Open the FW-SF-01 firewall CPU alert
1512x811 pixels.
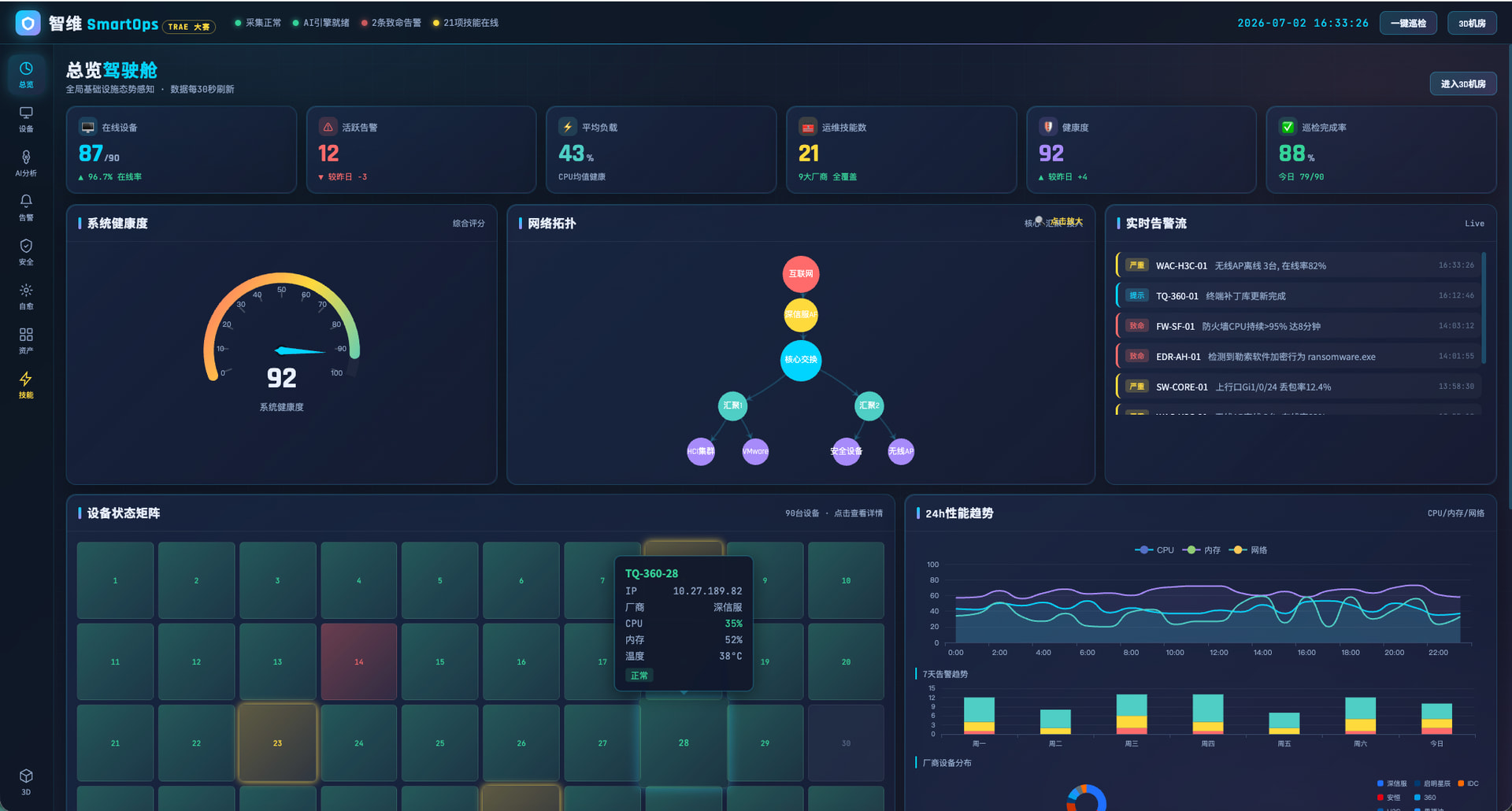(1299, 326)
